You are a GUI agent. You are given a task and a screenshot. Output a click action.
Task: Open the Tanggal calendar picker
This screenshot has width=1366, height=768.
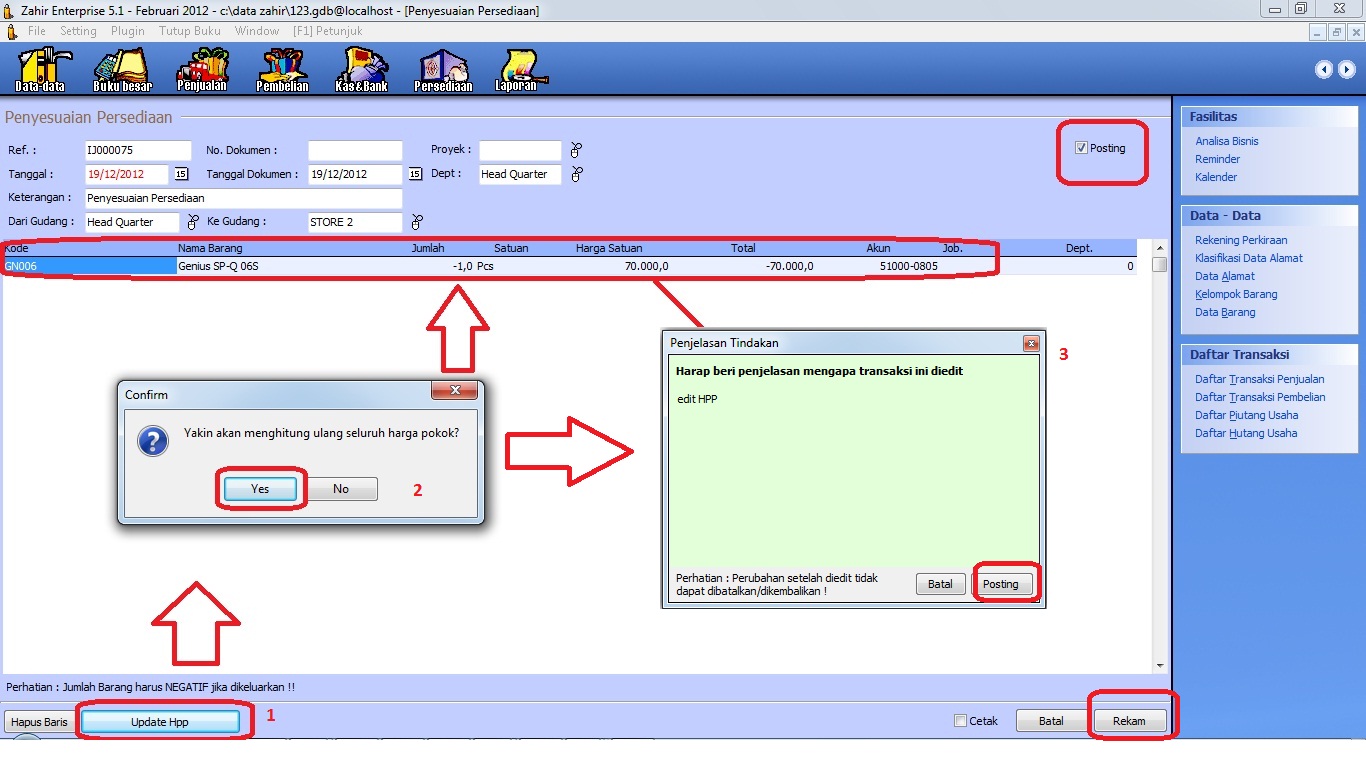[x=181, y=174]
